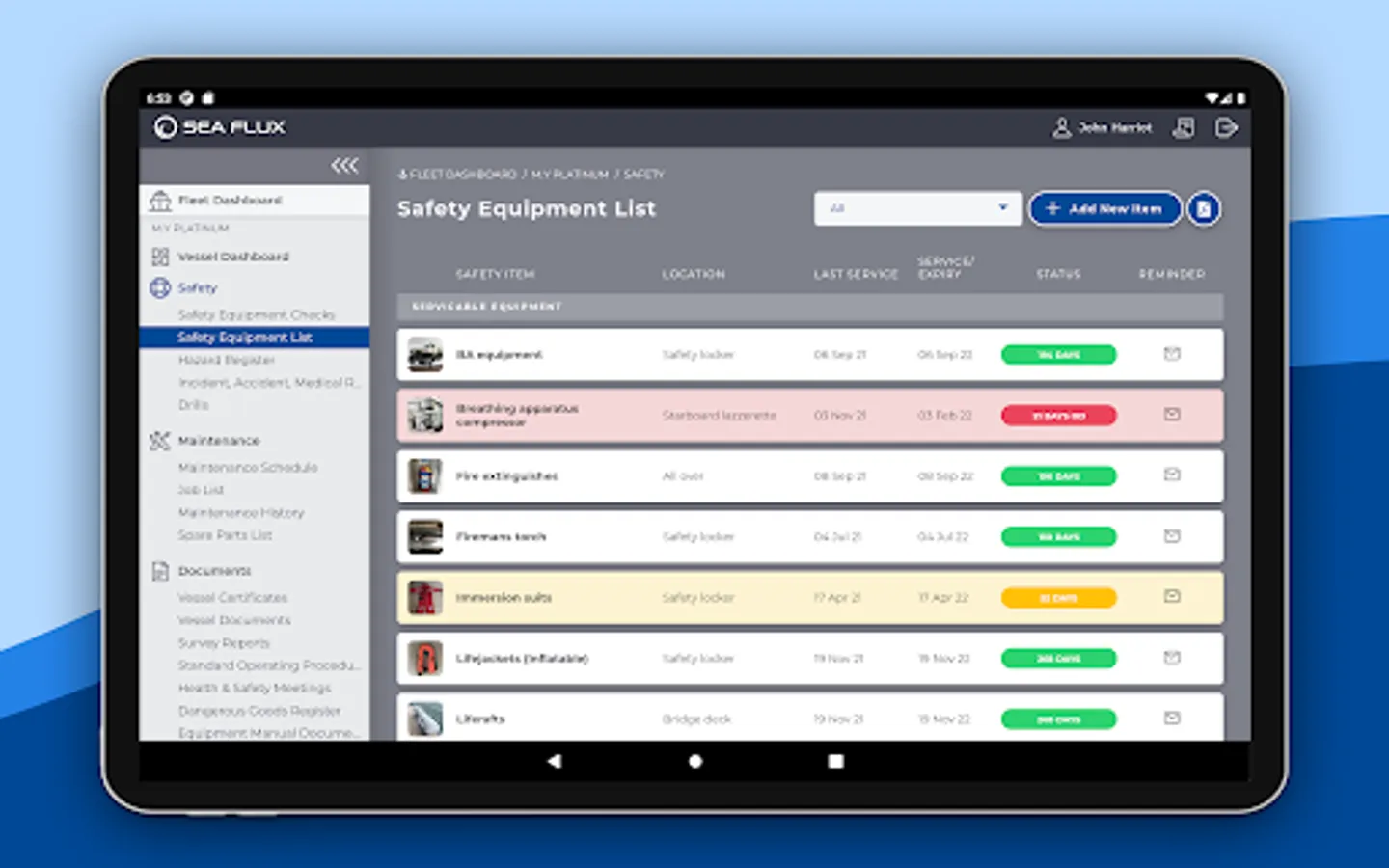Viewport: 1389px width, 868px height.
Task: Open Spare Parts List
Action: point(225,534)
